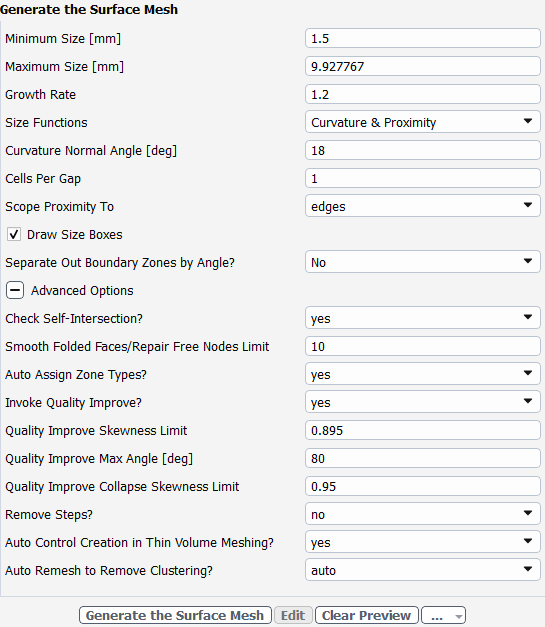
Task: Click the Edit button
Action: coord(293,615)
